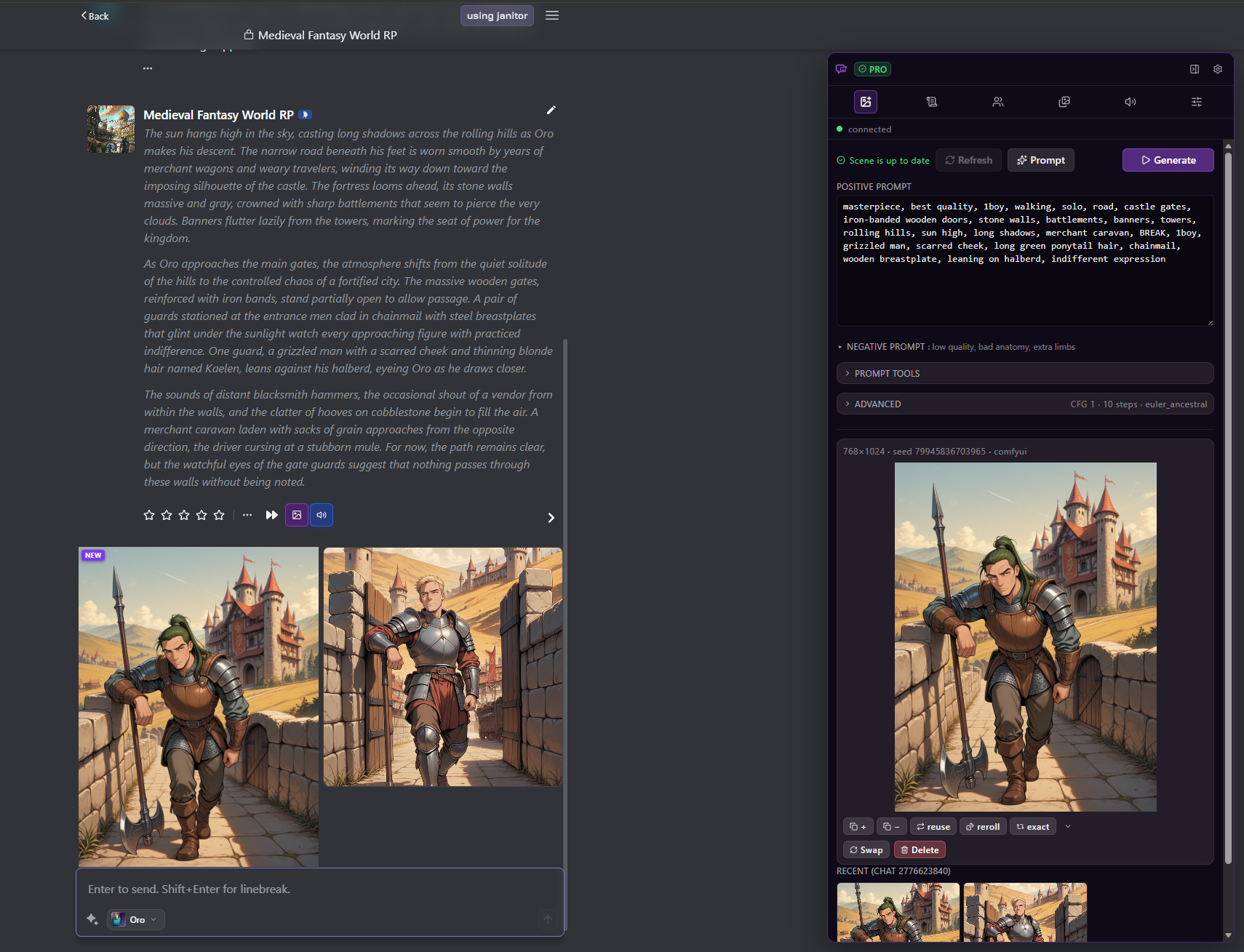Image resolution: width=1244 pixels, height=952 pixels.
Task: Click the side panel vertical scrollbar
Action: tap(1228, 509)
